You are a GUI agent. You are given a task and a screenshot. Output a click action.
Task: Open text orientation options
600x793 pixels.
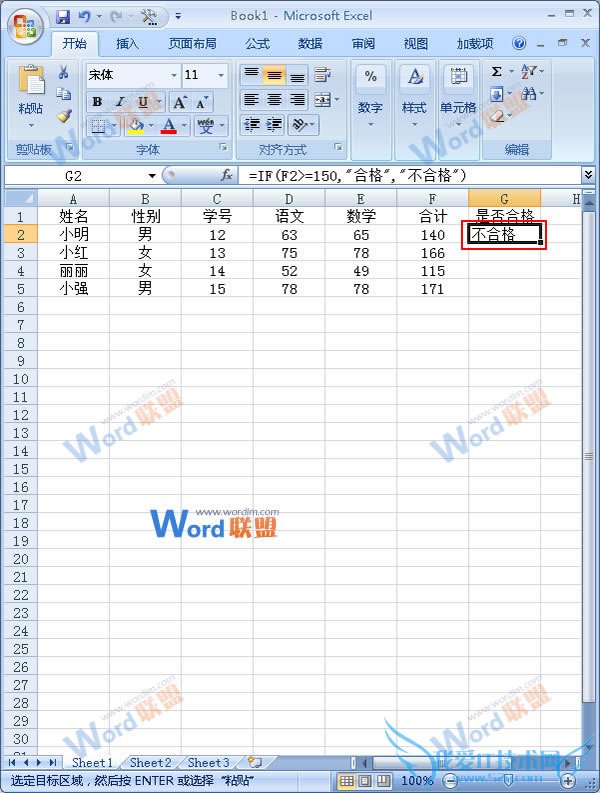[303, 124]
